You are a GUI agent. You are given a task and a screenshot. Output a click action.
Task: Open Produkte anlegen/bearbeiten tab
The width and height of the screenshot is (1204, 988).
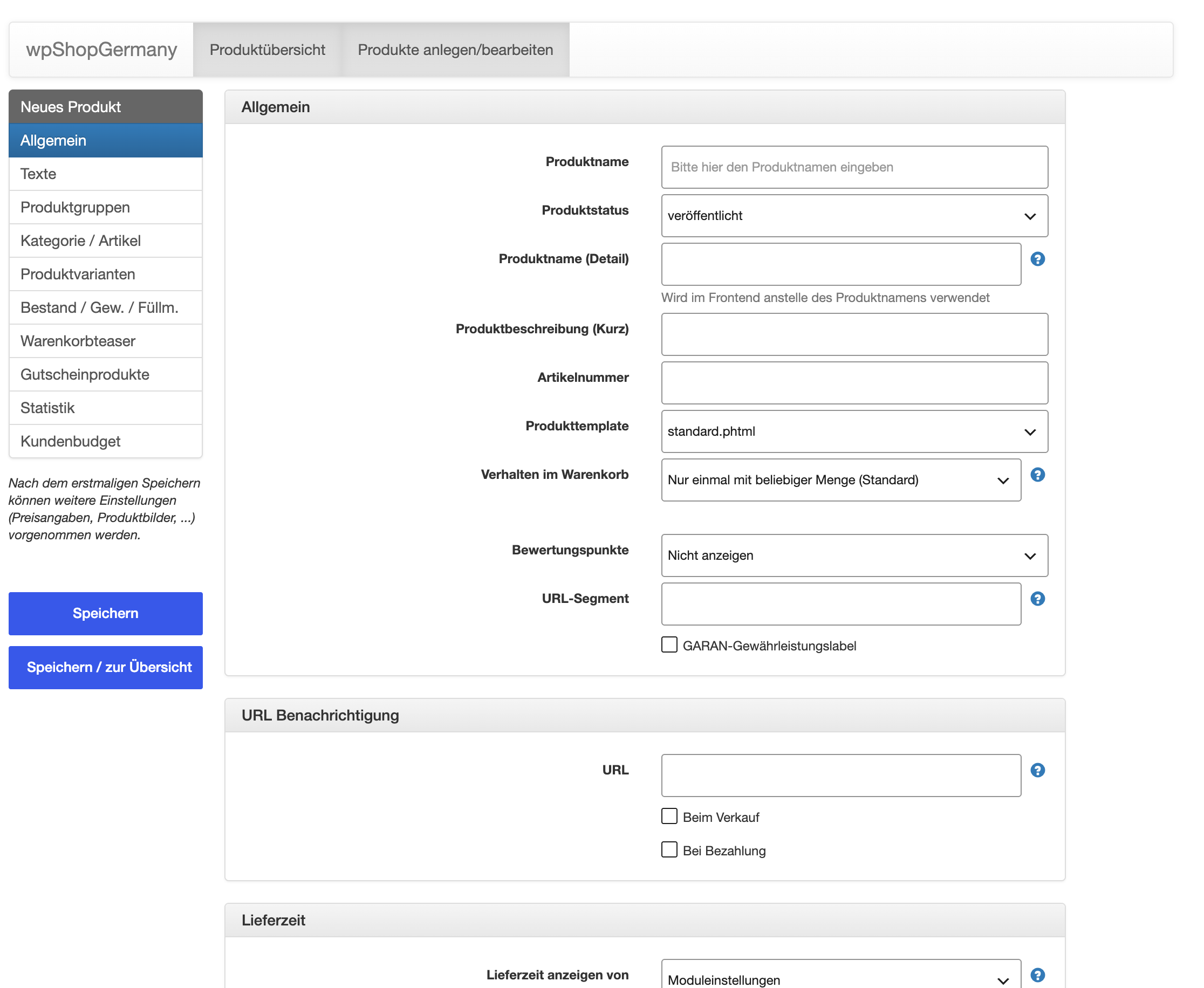[x=455, y=50]
